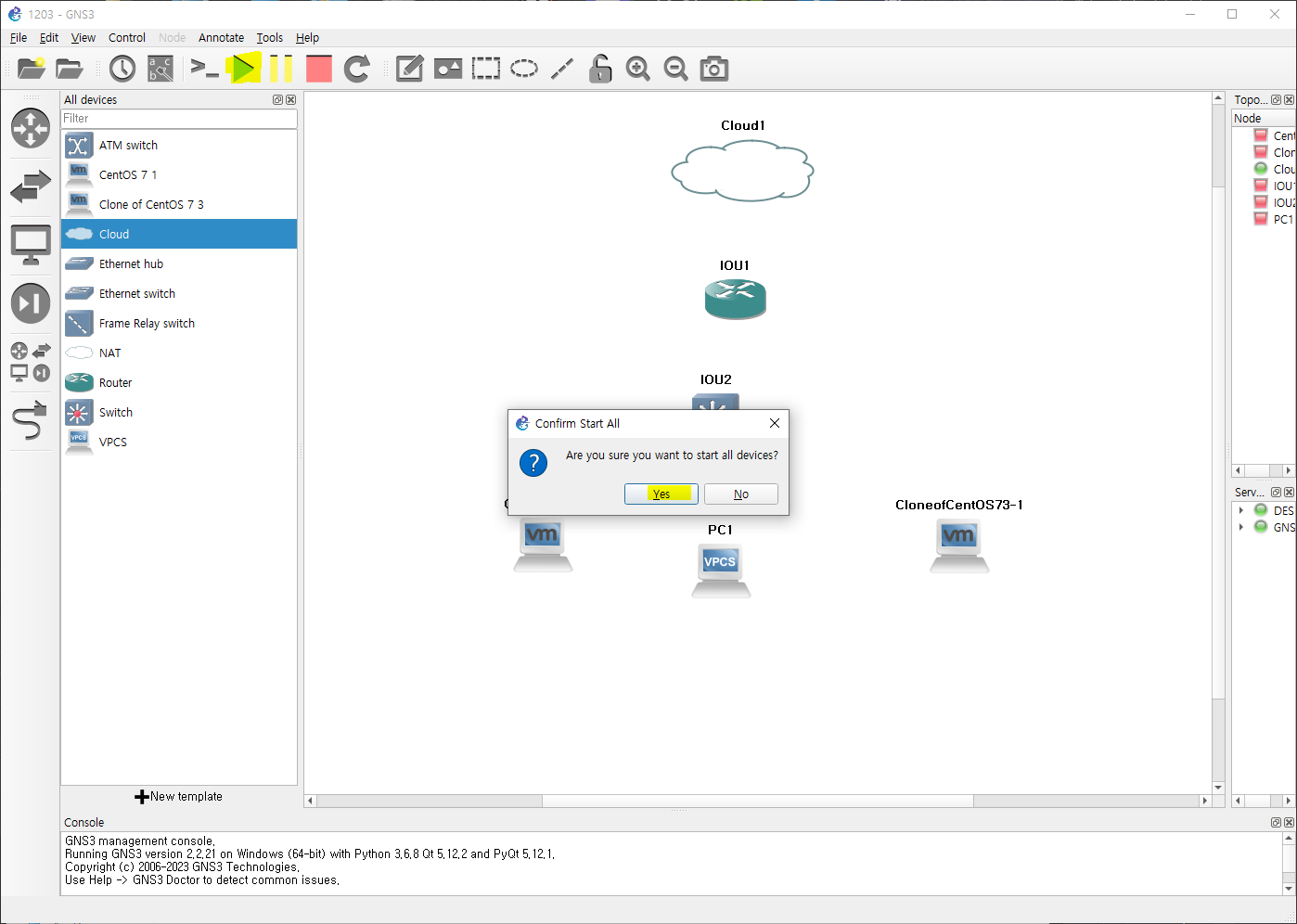Viewport: 1297px width, 924px height.
Task: Select the Draw an ellipse tool
Action: 524,69
